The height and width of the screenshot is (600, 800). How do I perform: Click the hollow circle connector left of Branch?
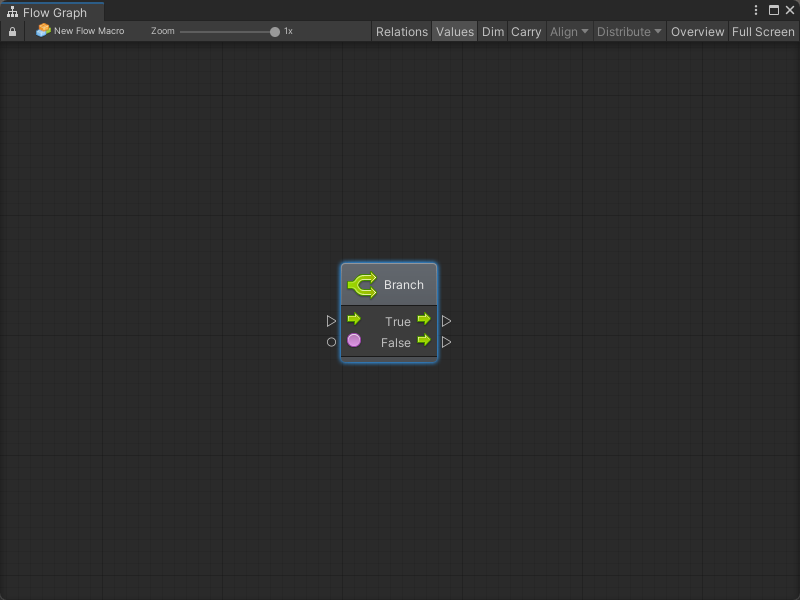click(331, 342)
